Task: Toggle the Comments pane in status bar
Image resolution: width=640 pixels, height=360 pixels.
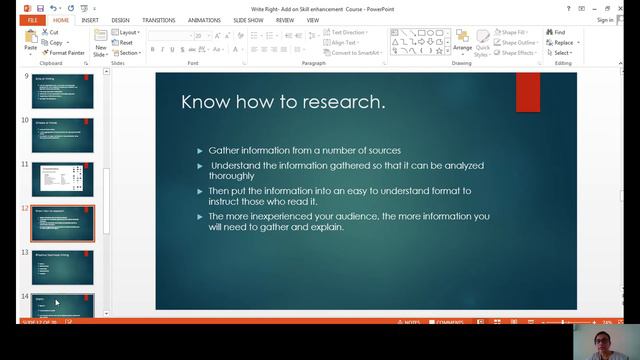Action: click(x=447, y=322)
